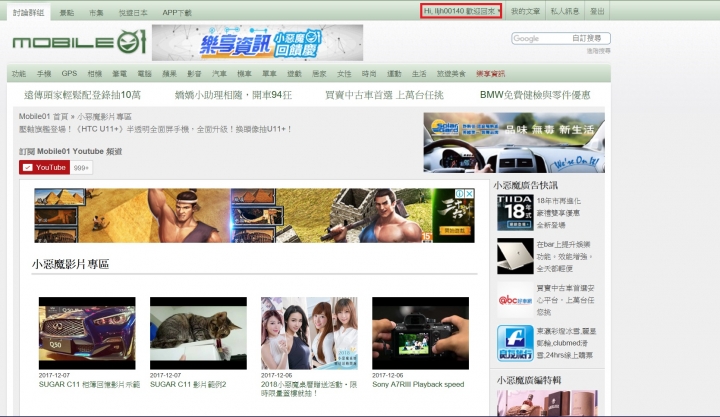Open the 功能 menu in navigation bar
This screenshot has width=720, height=417.
point(19,73)
